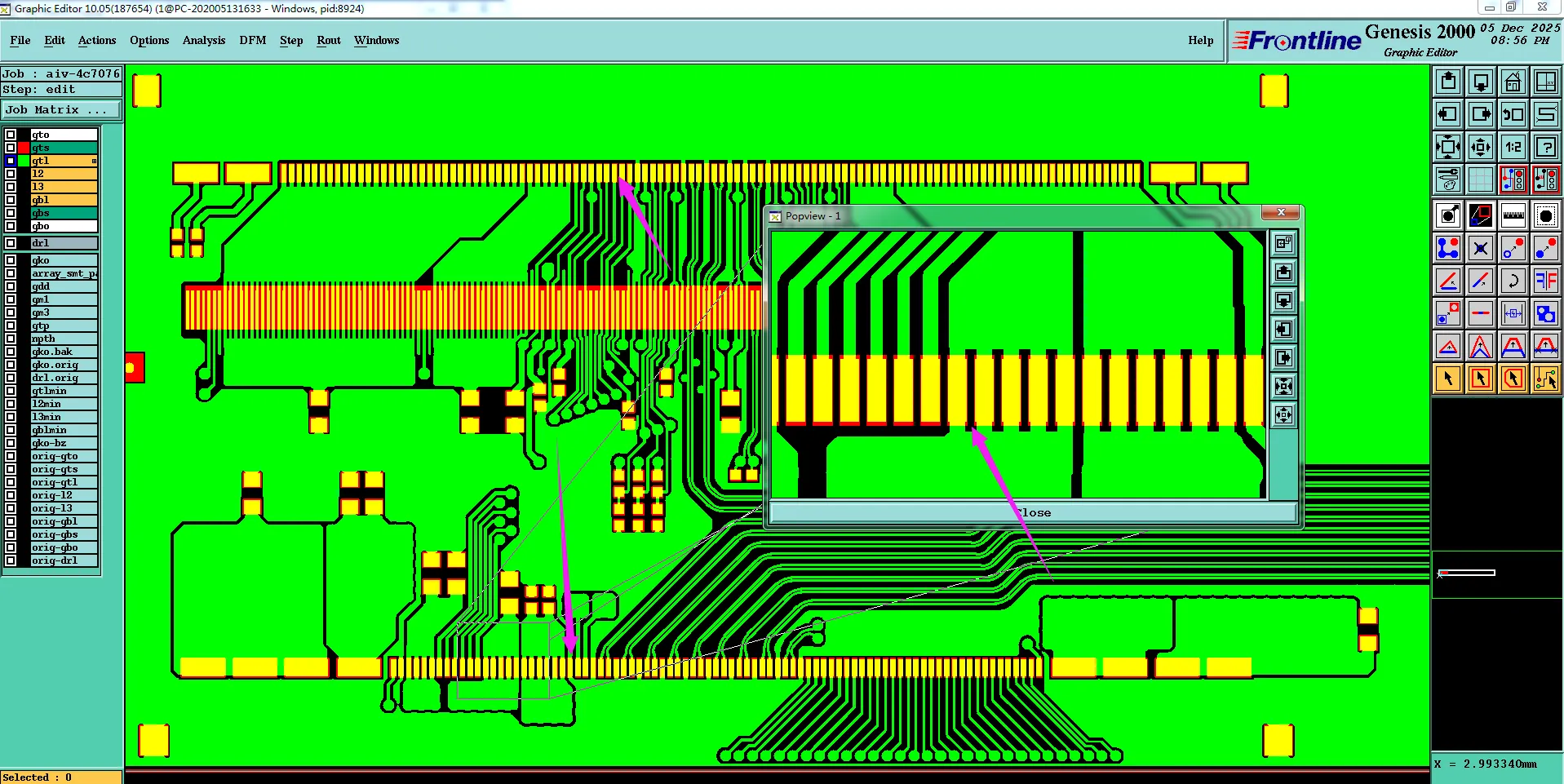Toggle the l2 layer checkbox

pyautogui.click(x=11, y=174)
